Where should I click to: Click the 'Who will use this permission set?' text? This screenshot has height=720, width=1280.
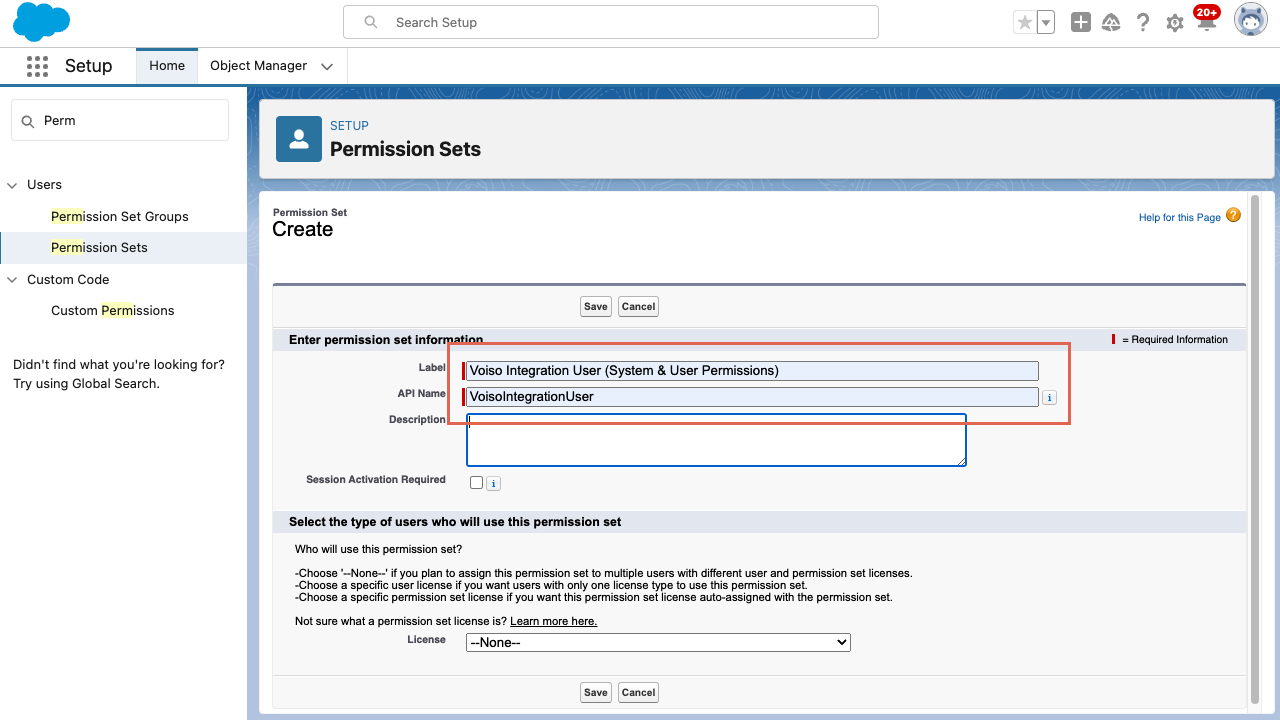378,549
